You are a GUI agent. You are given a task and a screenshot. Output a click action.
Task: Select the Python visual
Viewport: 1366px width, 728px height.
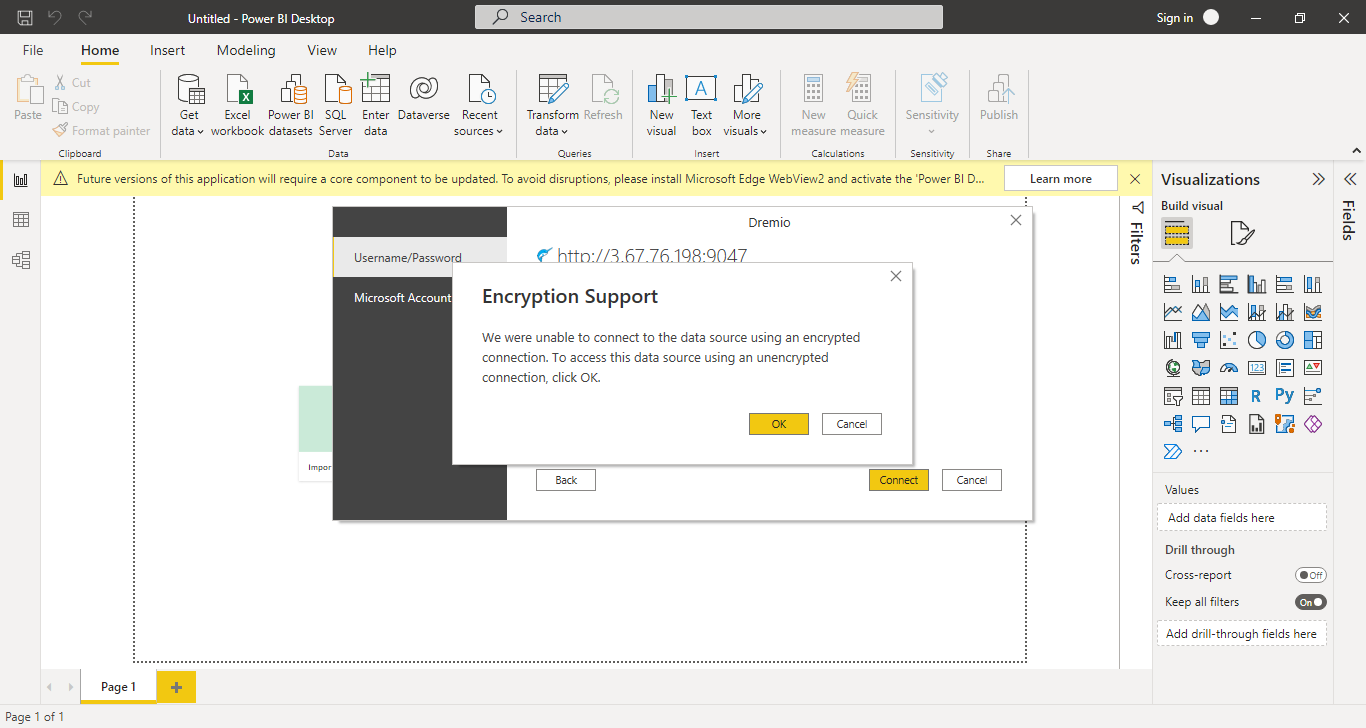[x=1285, y=397]
